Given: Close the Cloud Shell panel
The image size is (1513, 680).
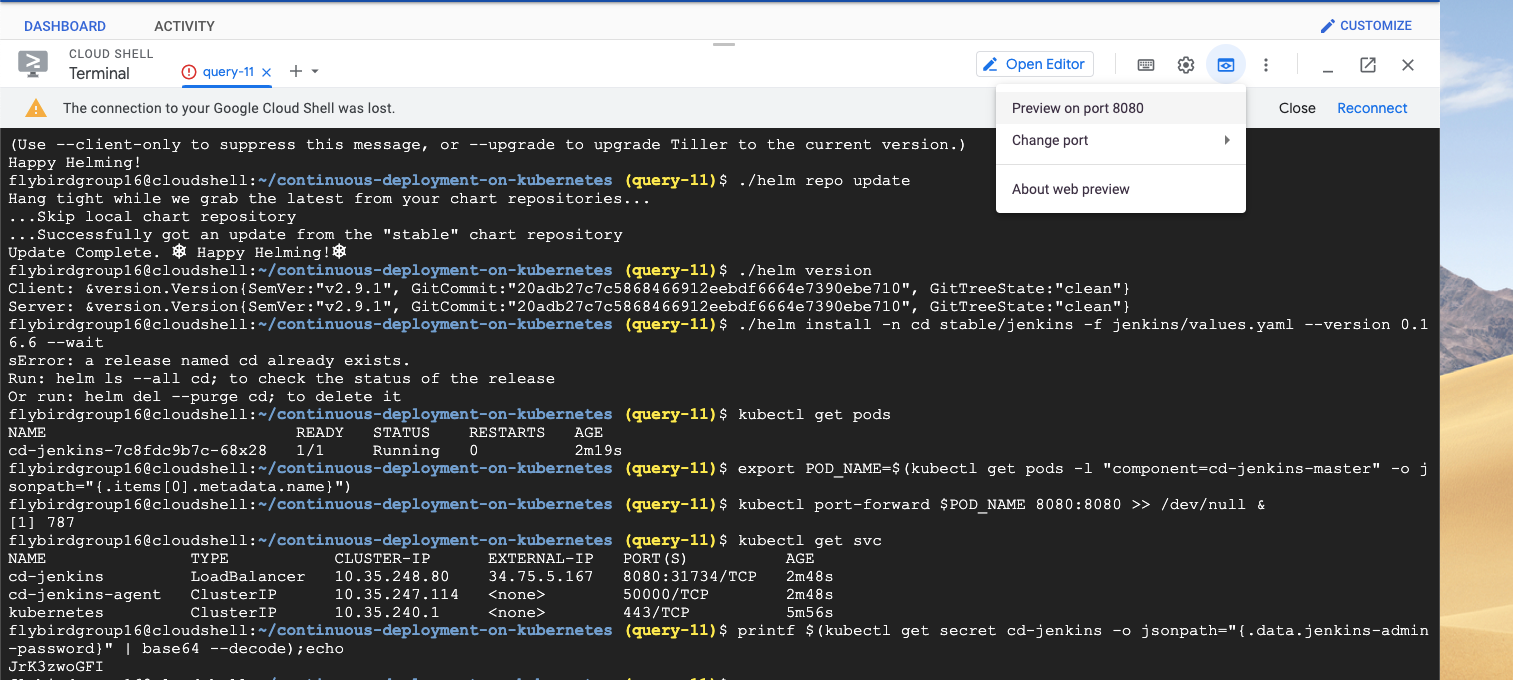Looking at the screenshot, I should pos(1408,65).
